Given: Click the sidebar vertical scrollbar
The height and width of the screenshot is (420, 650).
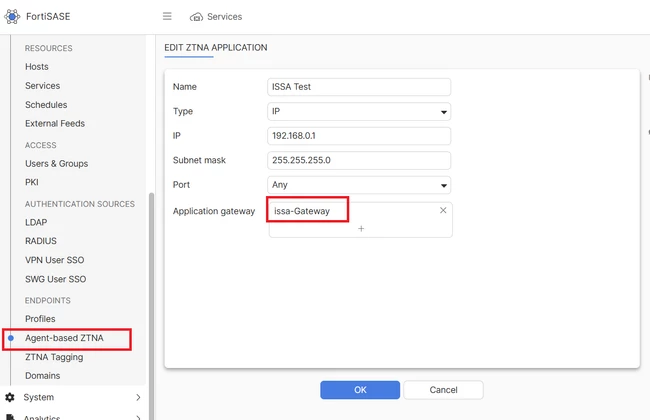Looking at the screenshot, I should [x=151, y=306].
